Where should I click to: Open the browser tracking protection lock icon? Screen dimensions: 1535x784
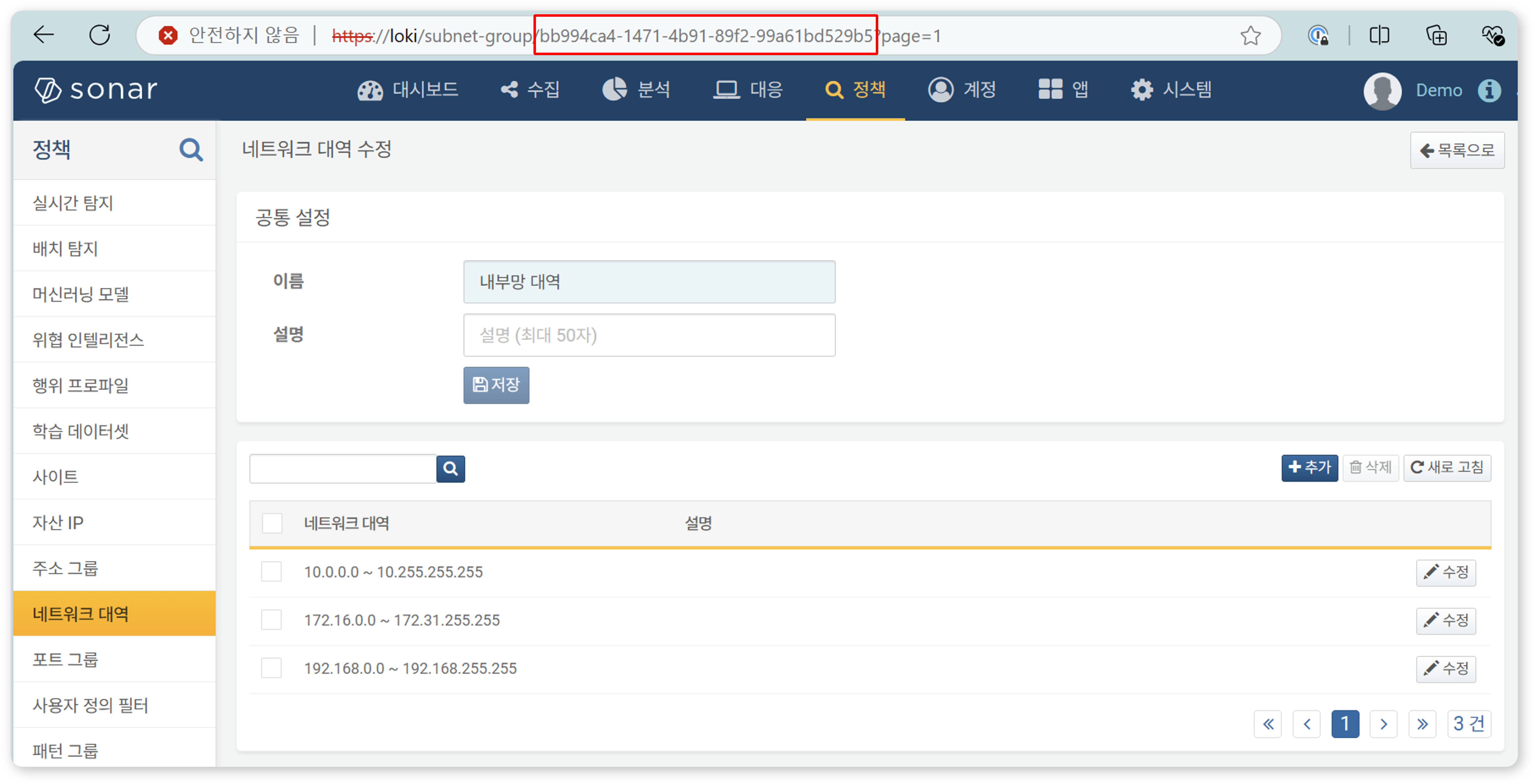(1318, 36)
